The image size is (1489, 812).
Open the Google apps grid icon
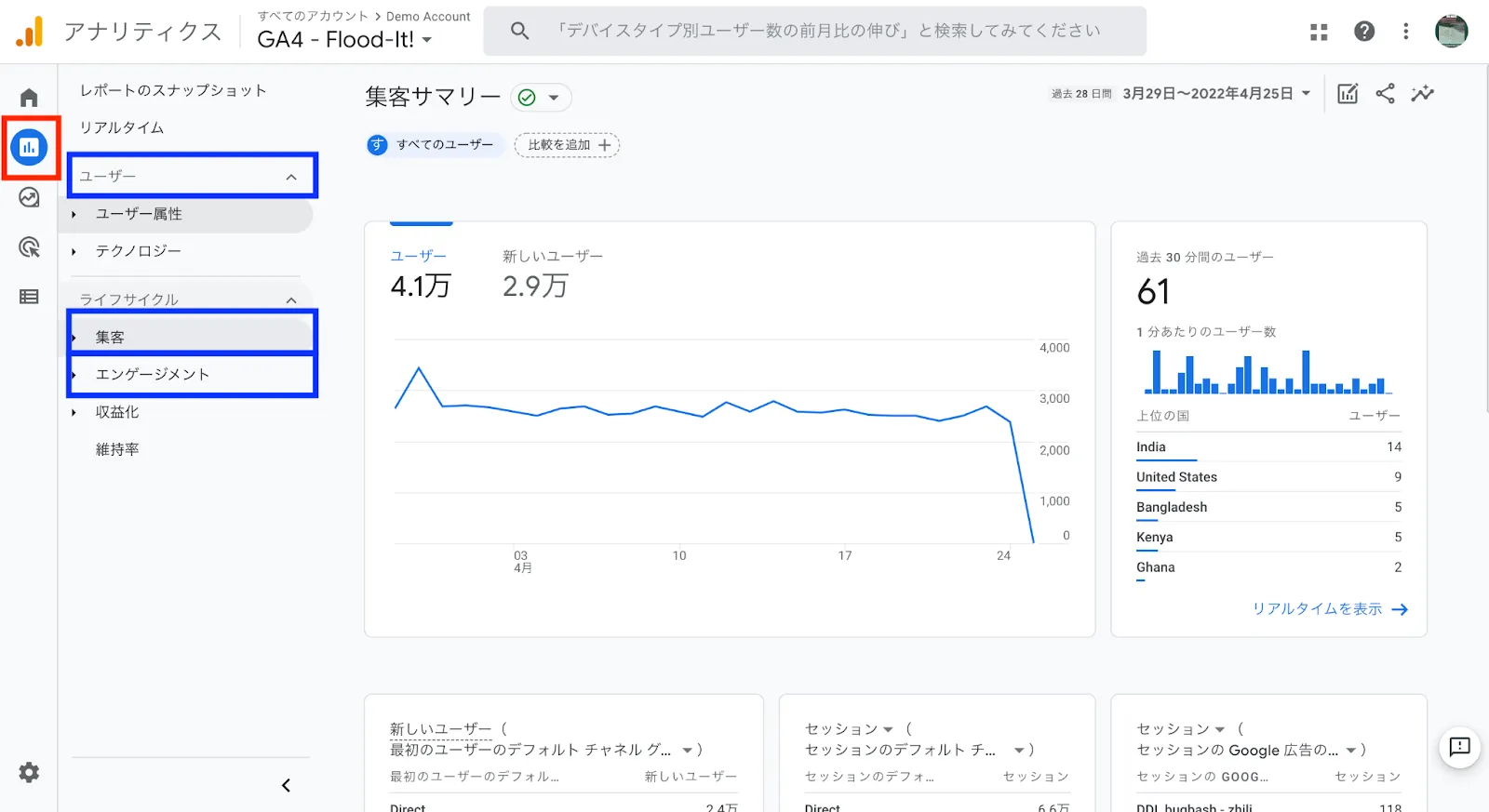tap(1319, 32)
